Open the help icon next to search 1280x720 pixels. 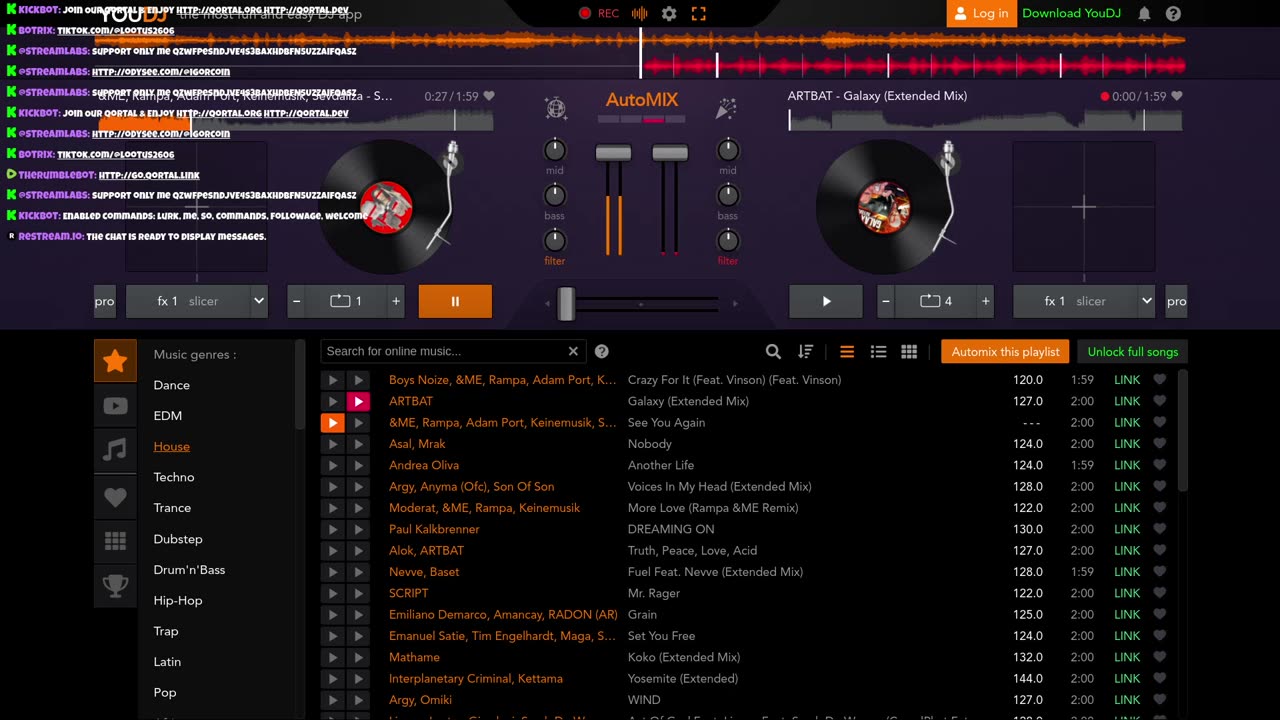602,351
